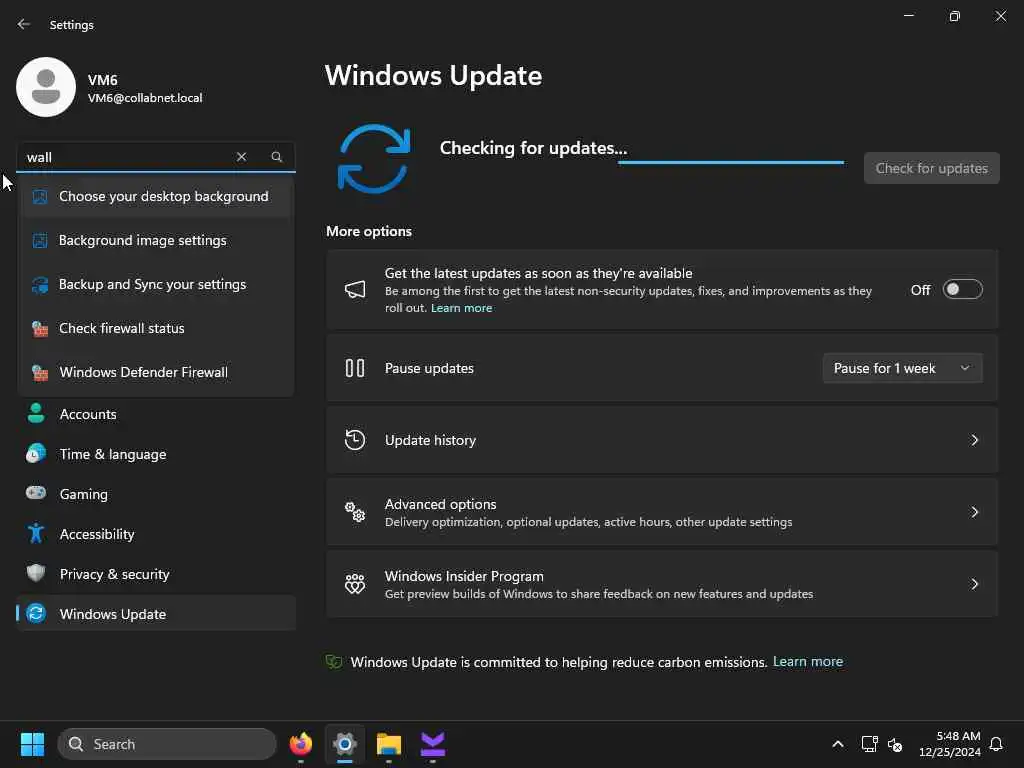This screenshot has width=1024, height=768.
Task: Go to Gaming settings
Action: pos(156,494)
